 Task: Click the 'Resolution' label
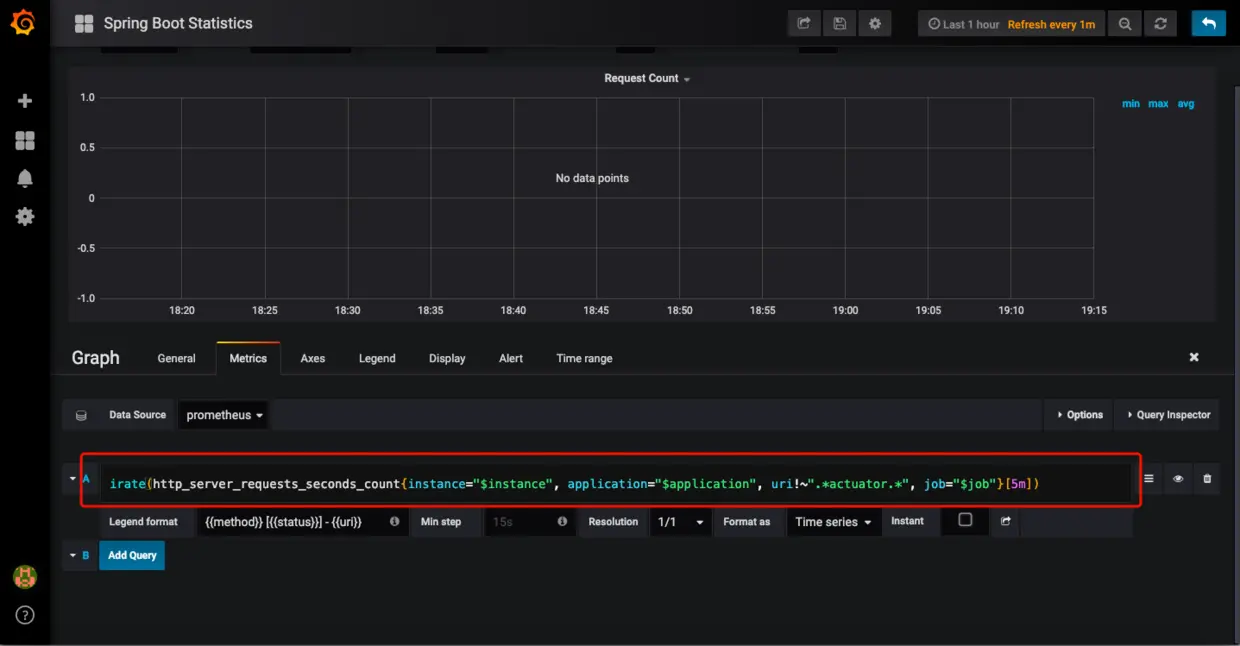(613, 522)
